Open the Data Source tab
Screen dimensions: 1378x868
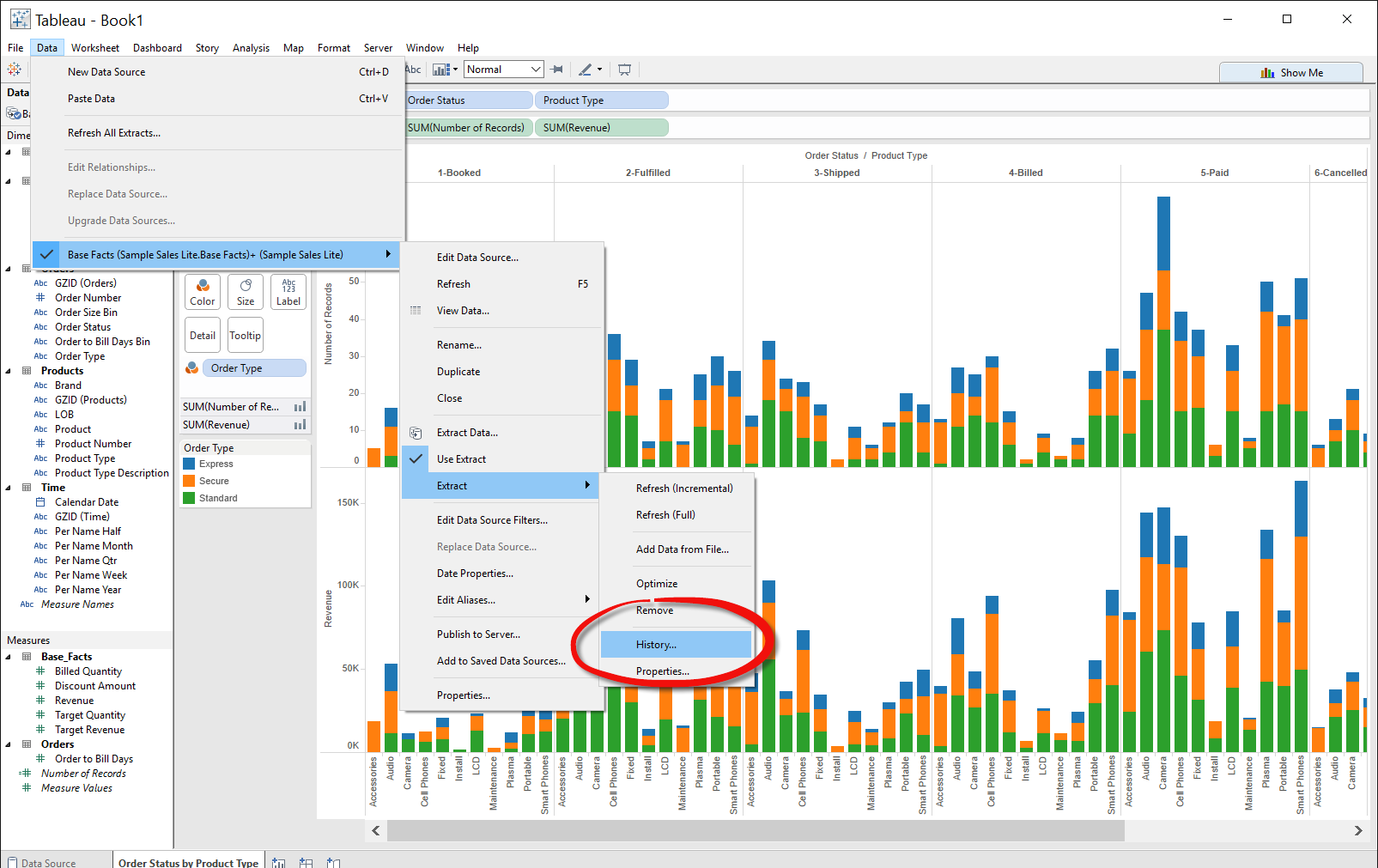click(57, 863)
